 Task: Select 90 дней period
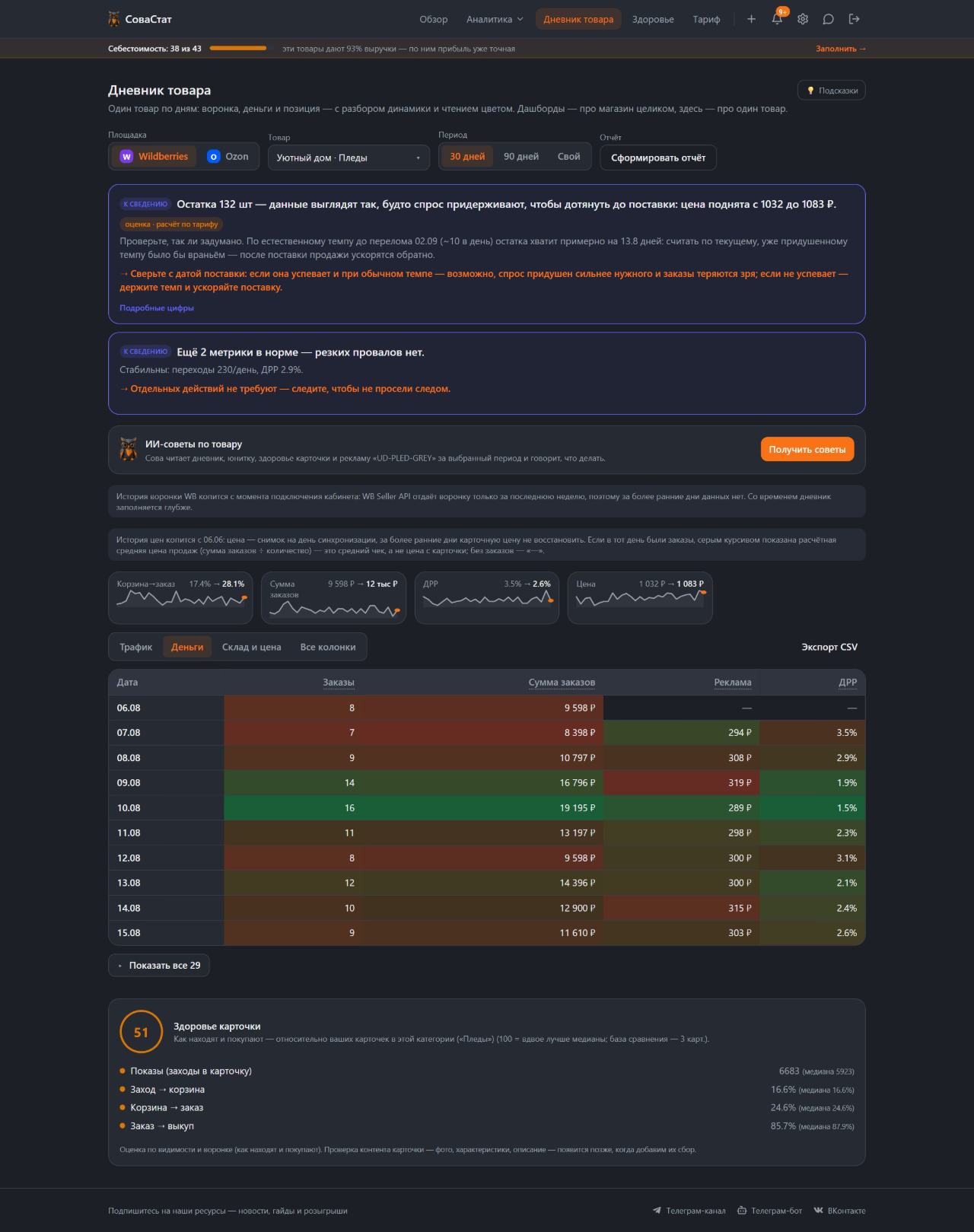point(521,157)
